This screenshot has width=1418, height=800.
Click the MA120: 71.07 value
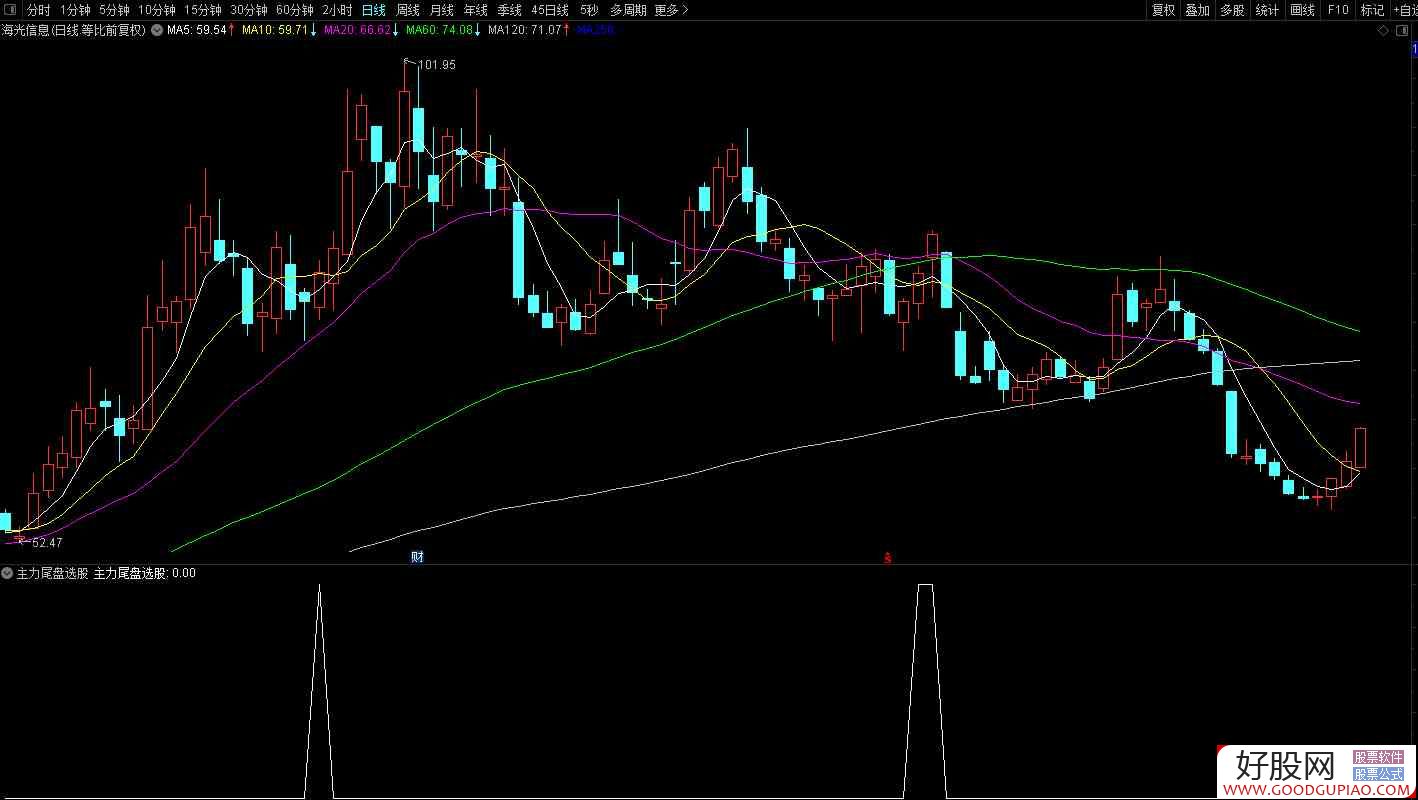(x=524, y=30)
